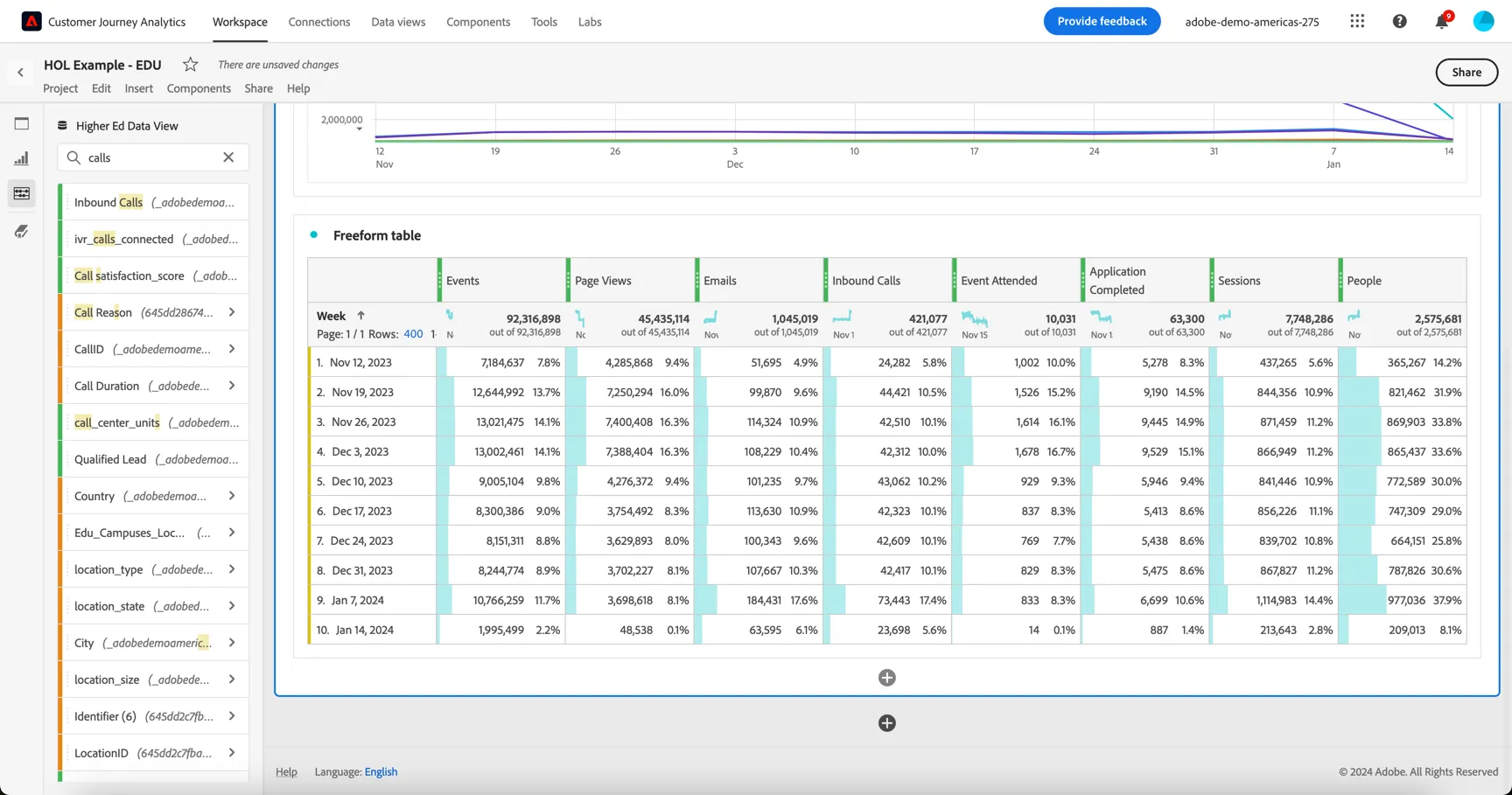
Task: Open the Rows 400 dropdown
Action: pos(413,334)
